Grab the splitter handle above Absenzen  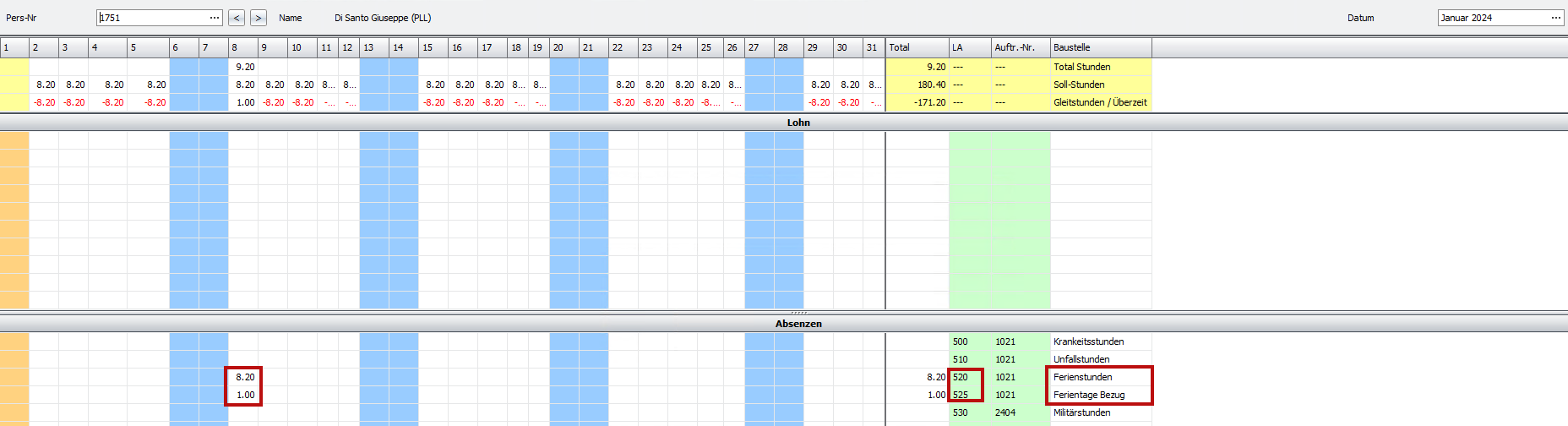pyautogui.click(x=798, y=313)
